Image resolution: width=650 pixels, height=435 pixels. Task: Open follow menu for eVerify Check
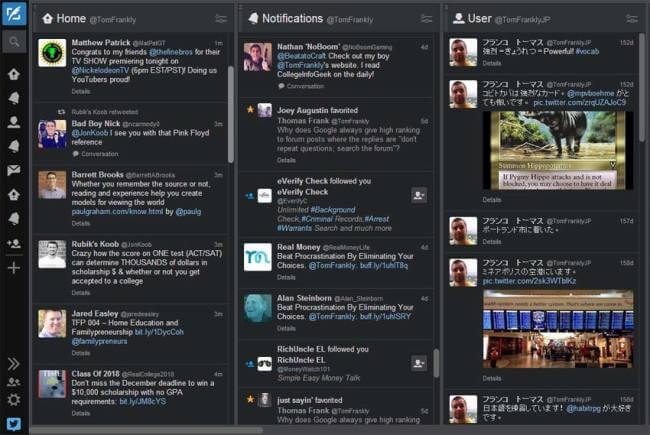click(419, 195)
